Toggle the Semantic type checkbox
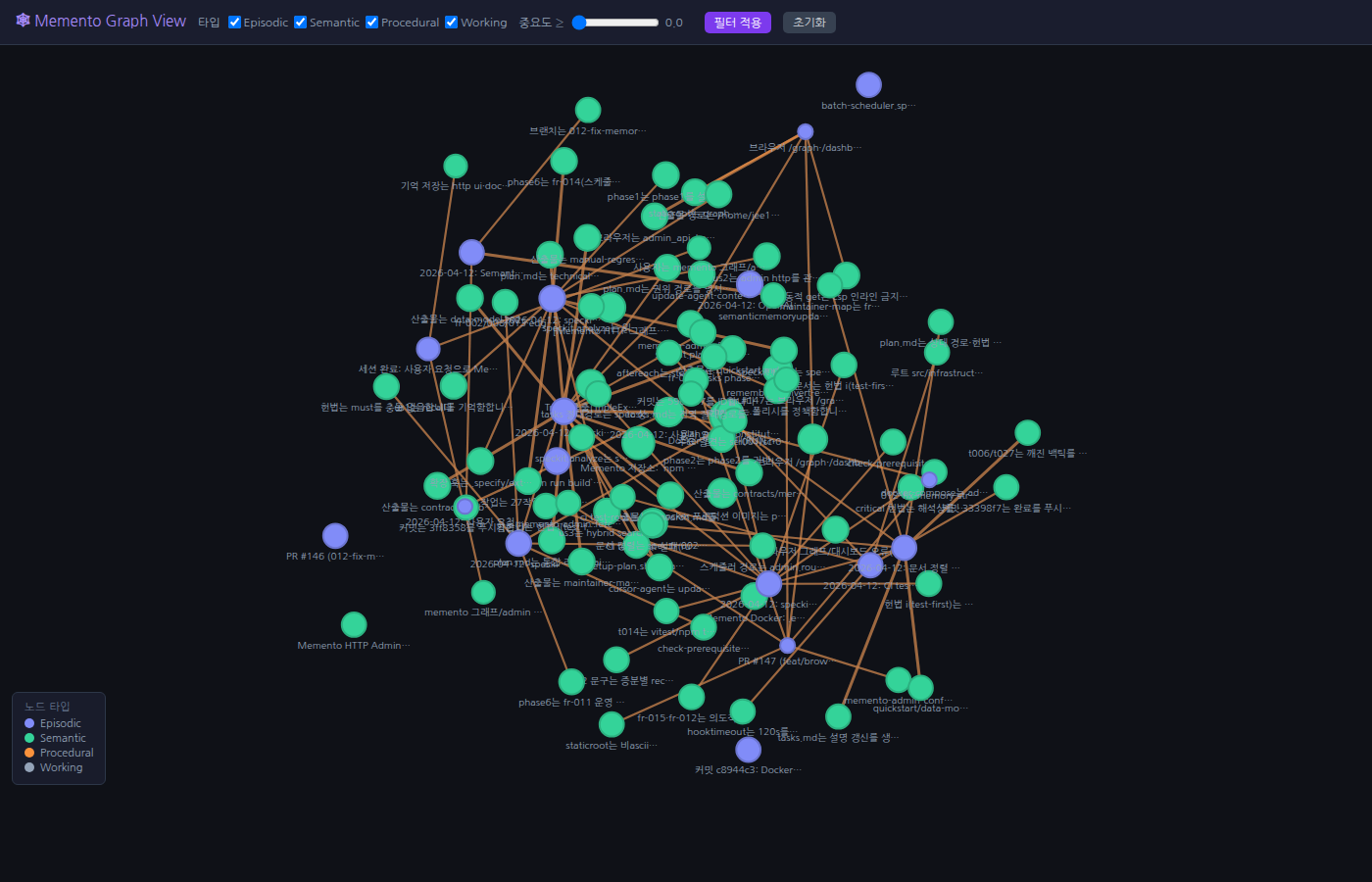Image resolution: width=1372 pixels, height=882 pixels. click(301, 23)
